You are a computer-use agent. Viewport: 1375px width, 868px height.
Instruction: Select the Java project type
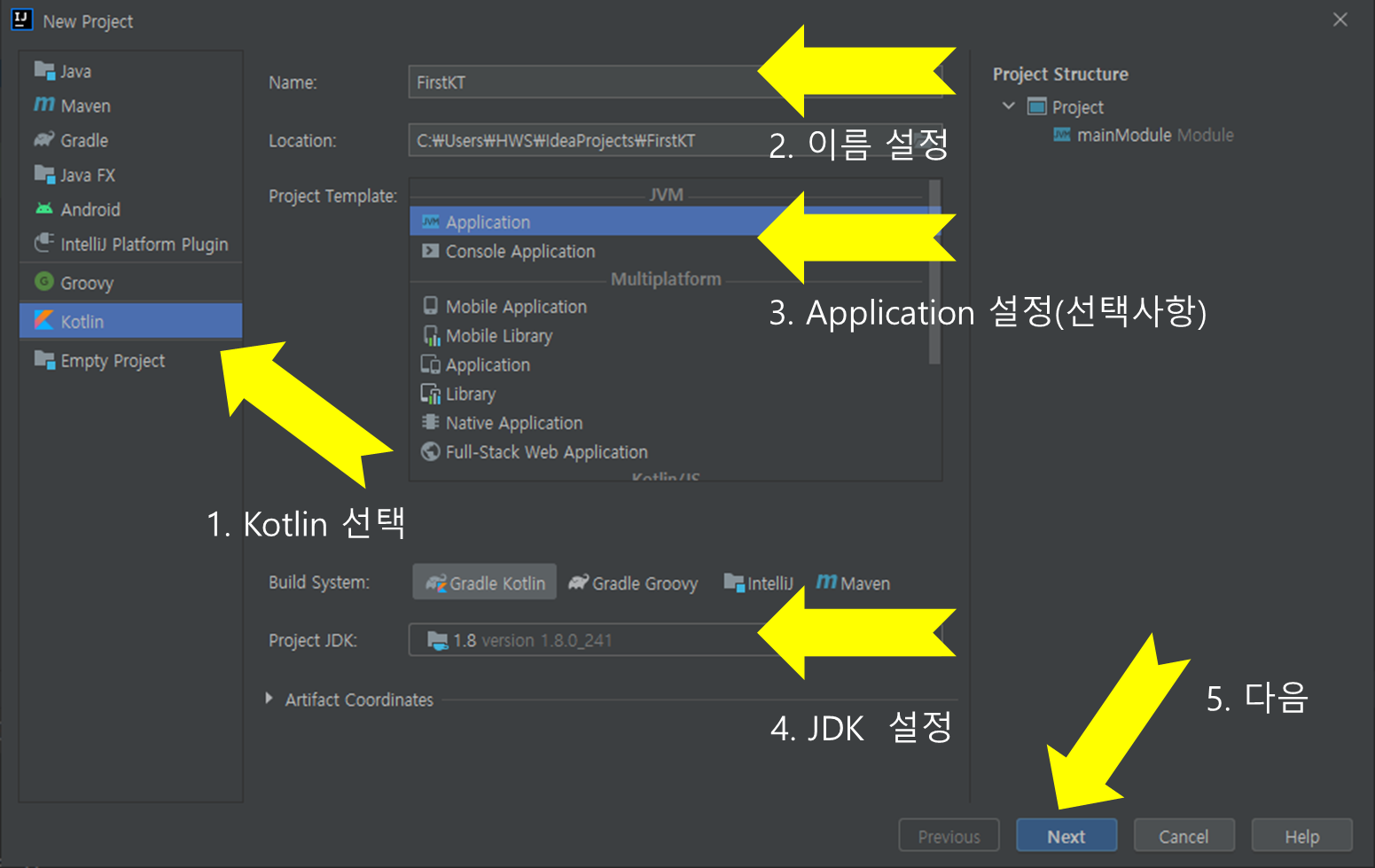(x=130, y=71)
